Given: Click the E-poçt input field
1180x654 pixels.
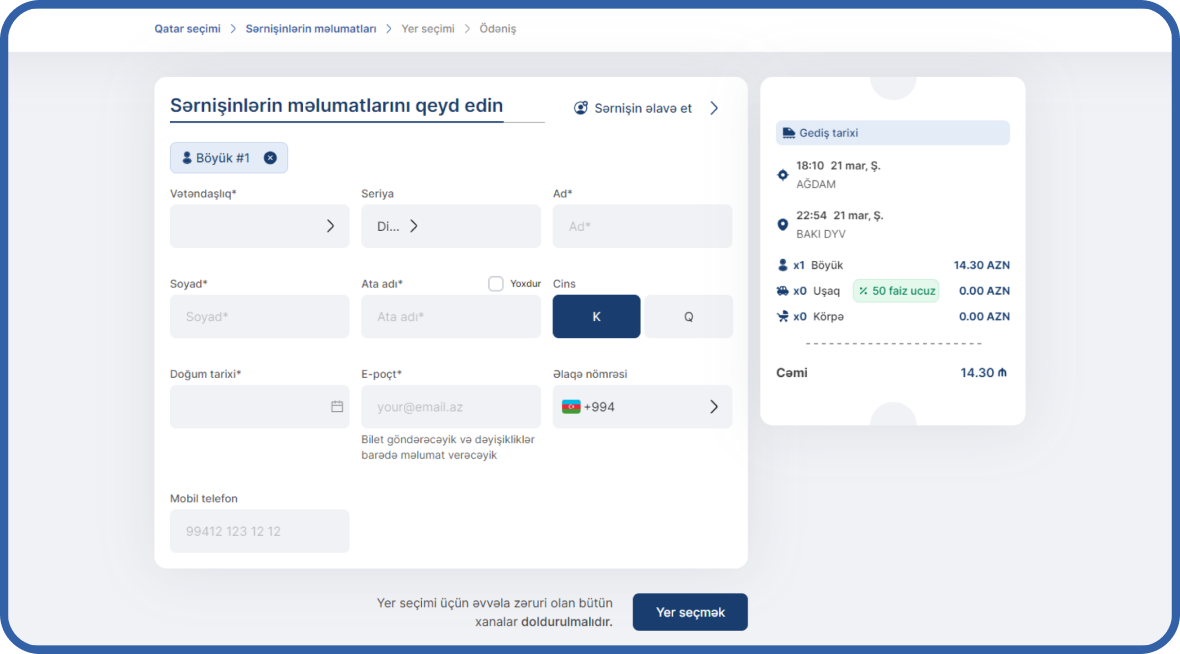Looking at the screenshot, I should 450,407.
